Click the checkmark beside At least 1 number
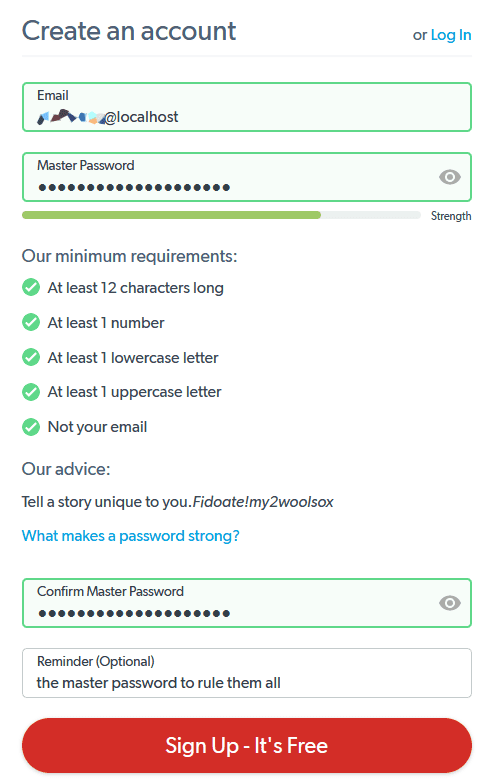493x783 pixels. (31, 323)
